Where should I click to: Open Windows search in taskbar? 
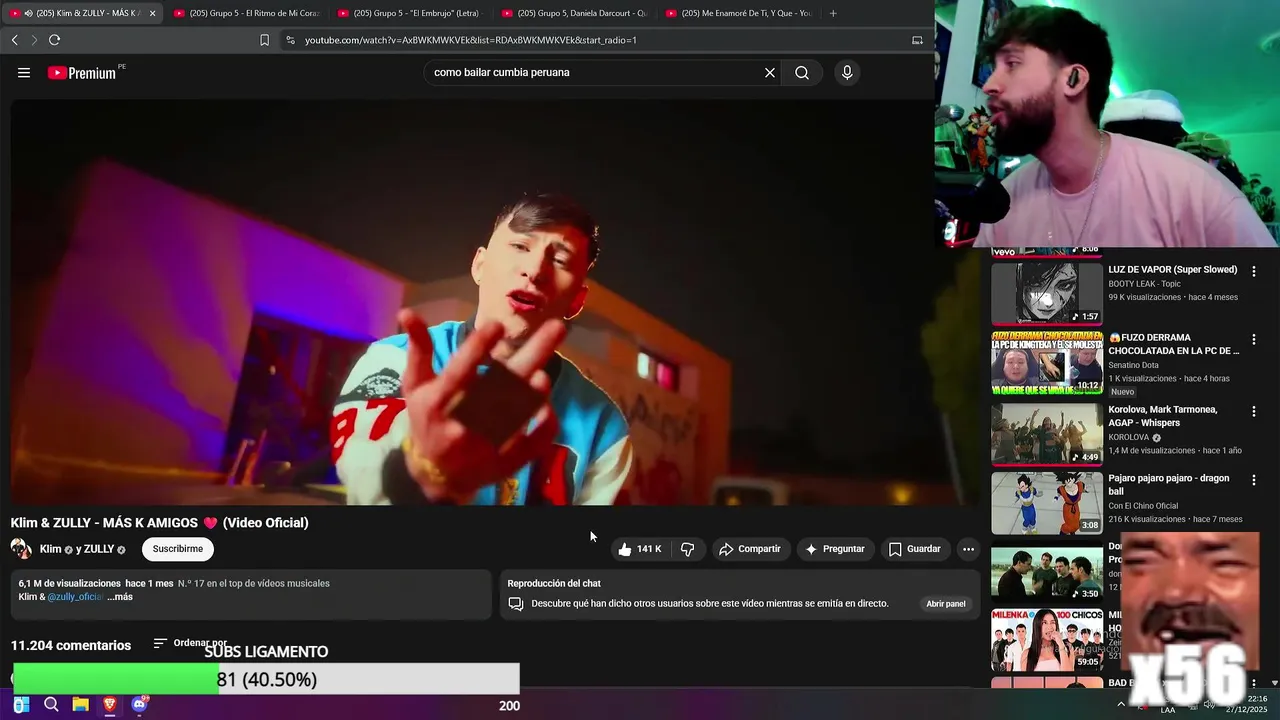tap(51, 705)
